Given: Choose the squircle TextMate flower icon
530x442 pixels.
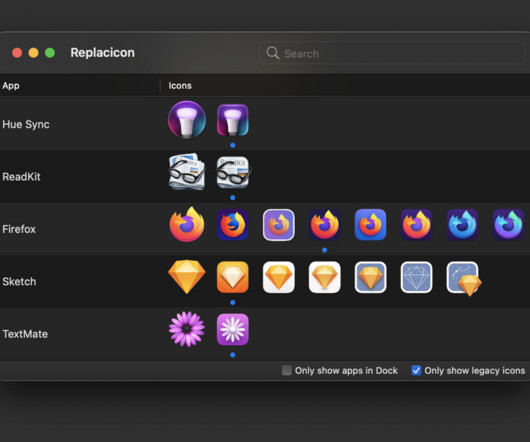Looking at the screenshot, I should (x=233, y=329).
